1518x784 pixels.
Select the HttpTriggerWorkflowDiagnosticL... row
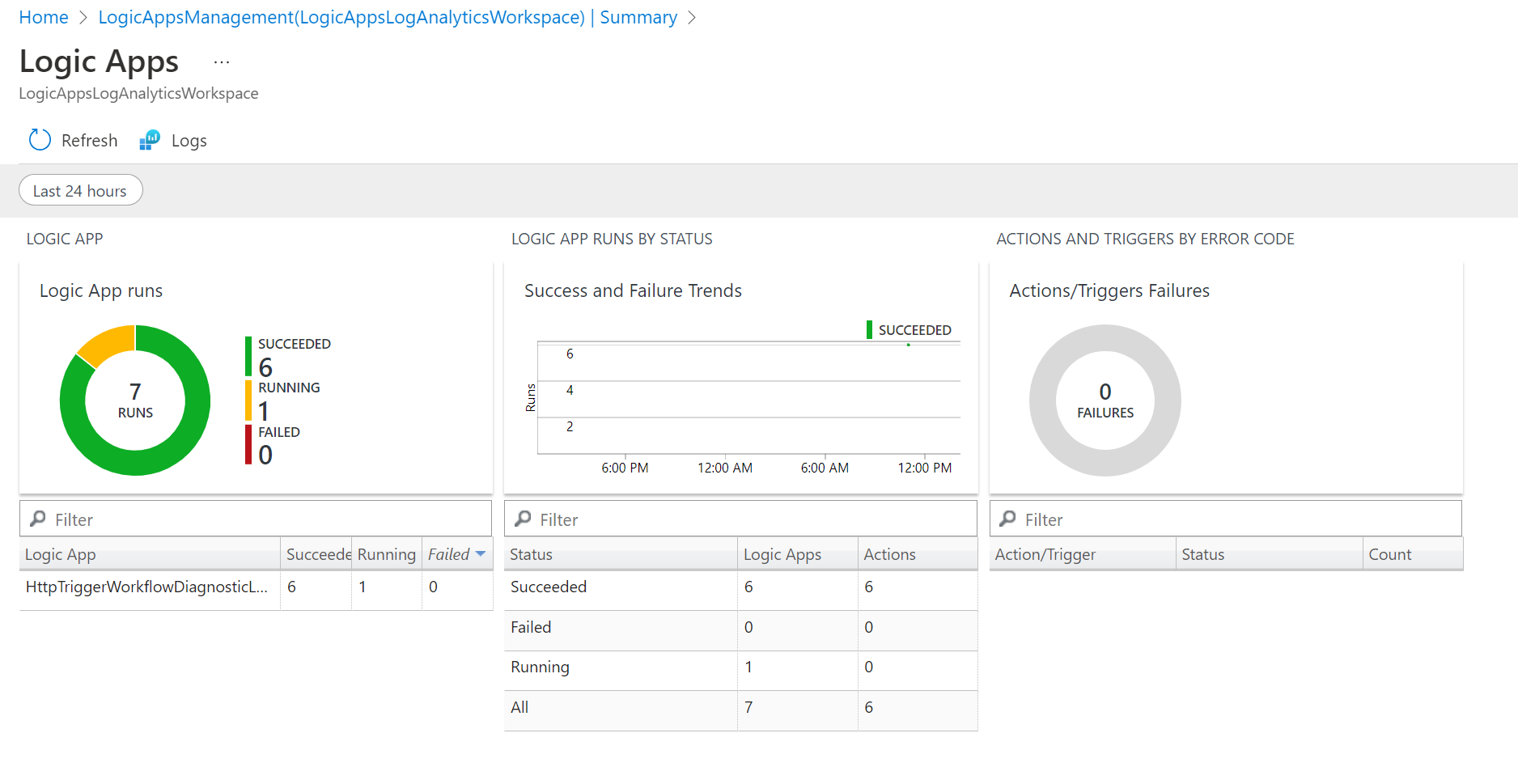click(146, 587)
